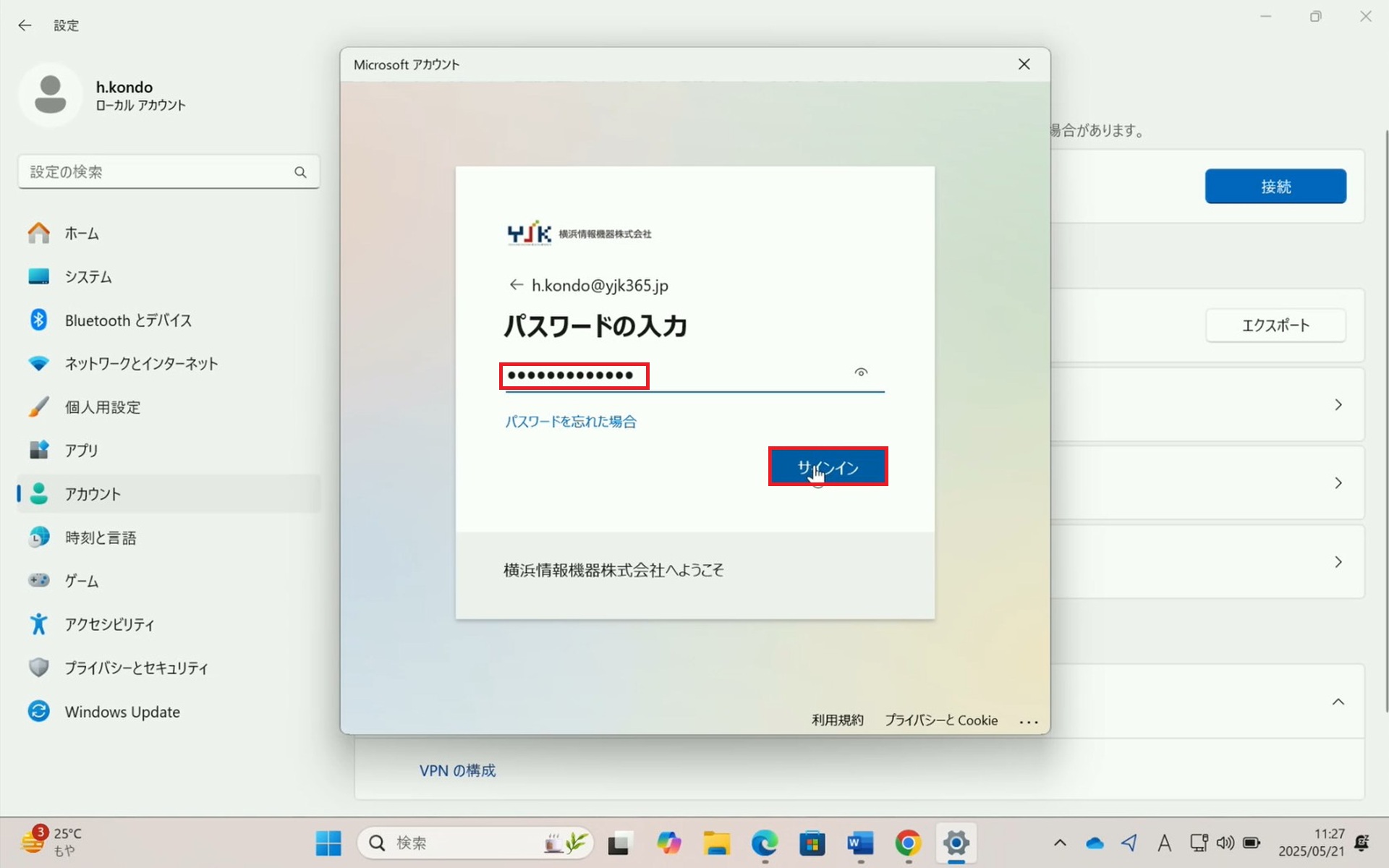The height and width of the screenshot is (868, 1389).
Task: Click the h.kondo profile avatar
Action: tap(50, 95)
